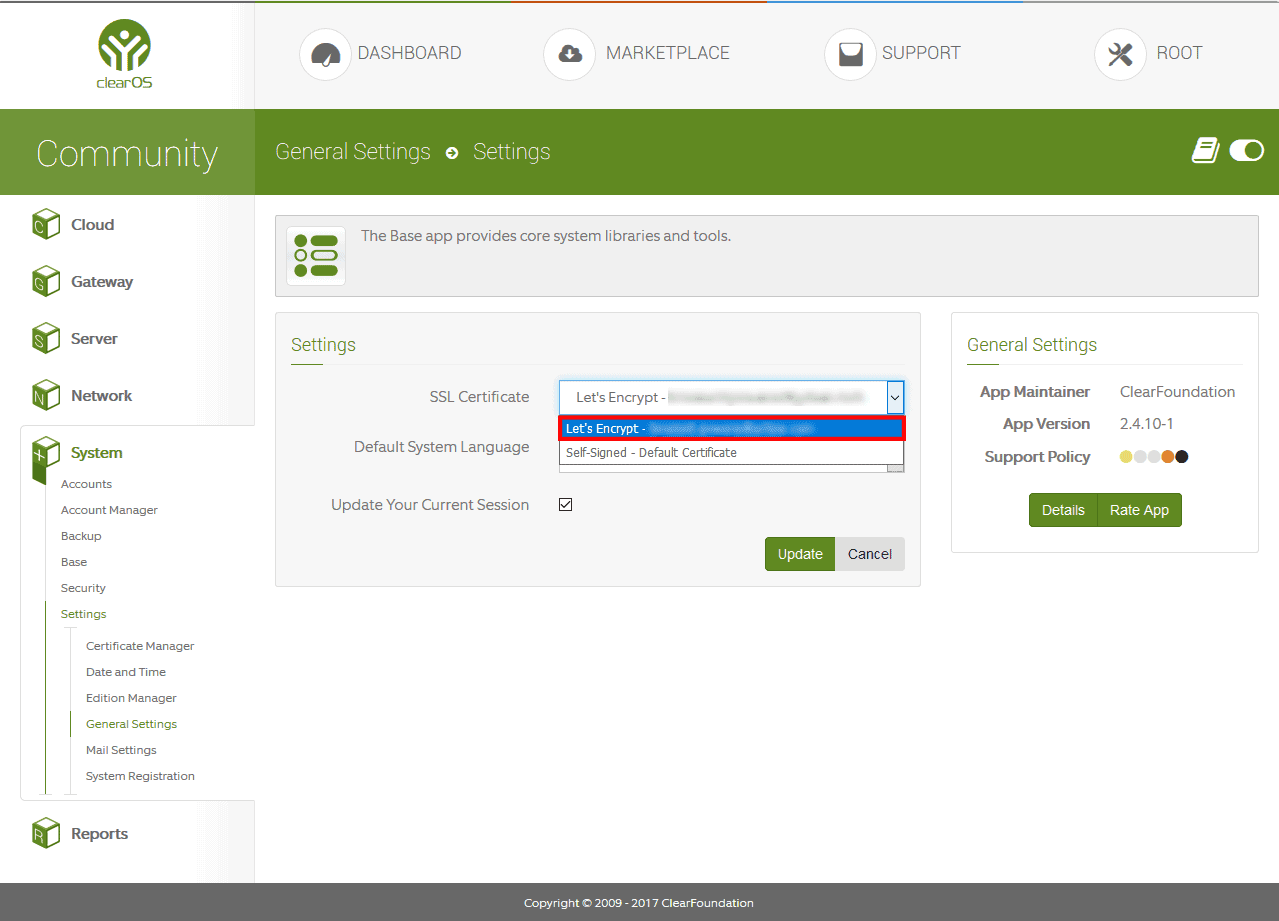Click SUPPORT label in top navigation
Screen dimensions: 1279x921
click(x=921, y=53)
